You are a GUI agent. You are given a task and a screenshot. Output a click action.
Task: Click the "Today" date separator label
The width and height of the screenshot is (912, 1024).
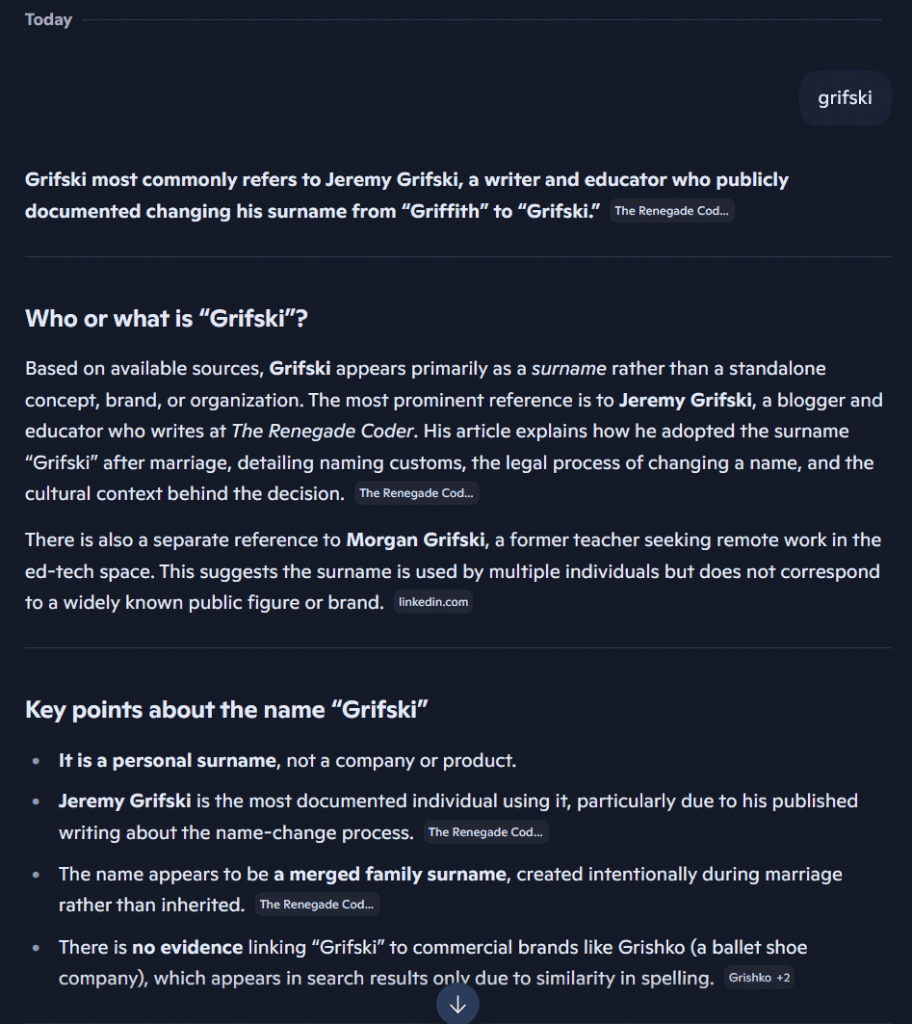[48, 20]
